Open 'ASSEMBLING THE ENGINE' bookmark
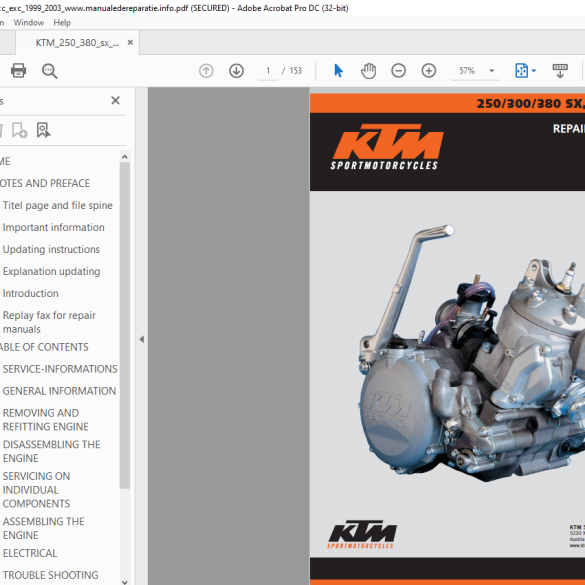The image size is (585, 585). tap(44, 528)
